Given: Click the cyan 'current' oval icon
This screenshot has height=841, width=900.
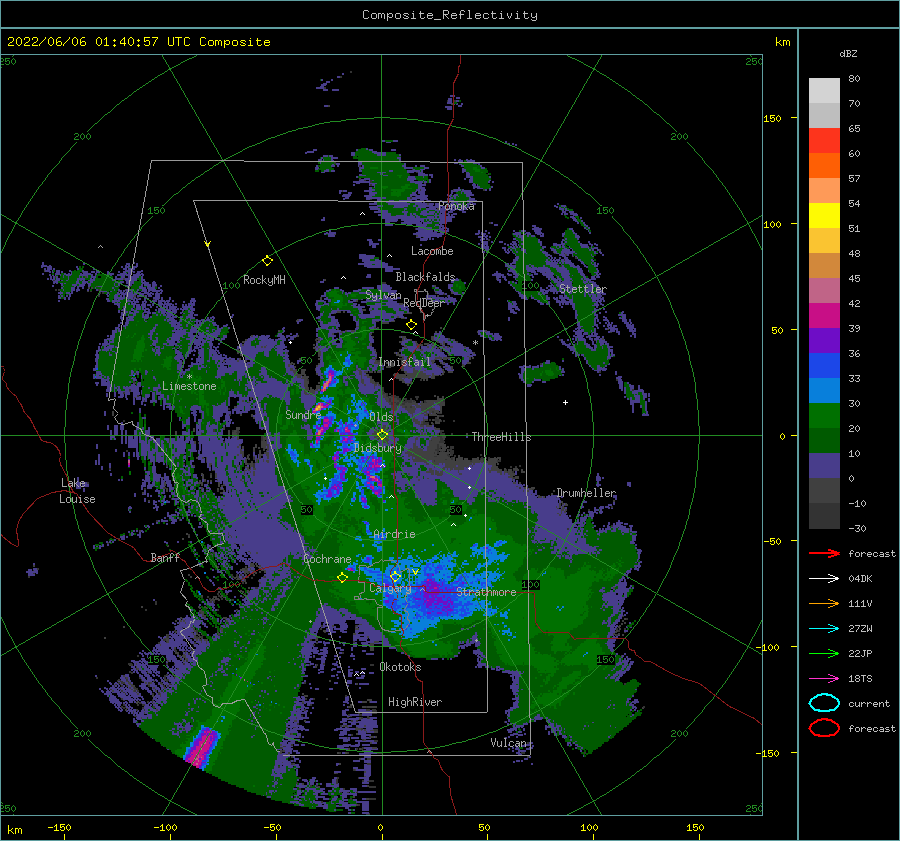Looking at the screenshot, I should coord(824,703).
